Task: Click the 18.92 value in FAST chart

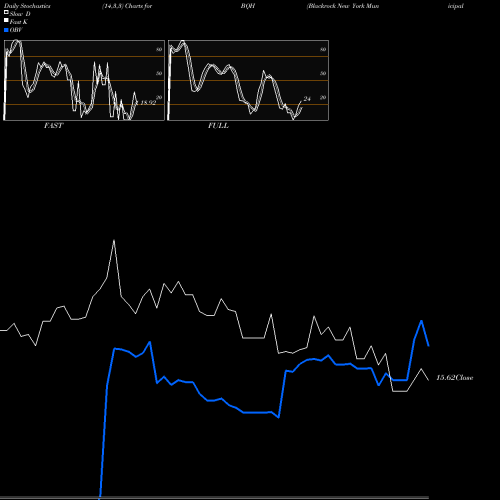Action: [148, 103]
